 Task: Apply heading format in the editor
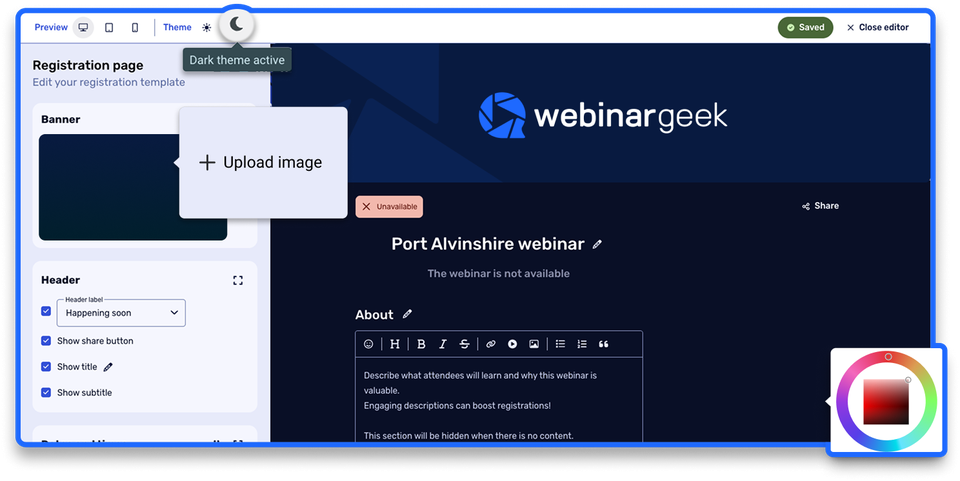point(395,344)
